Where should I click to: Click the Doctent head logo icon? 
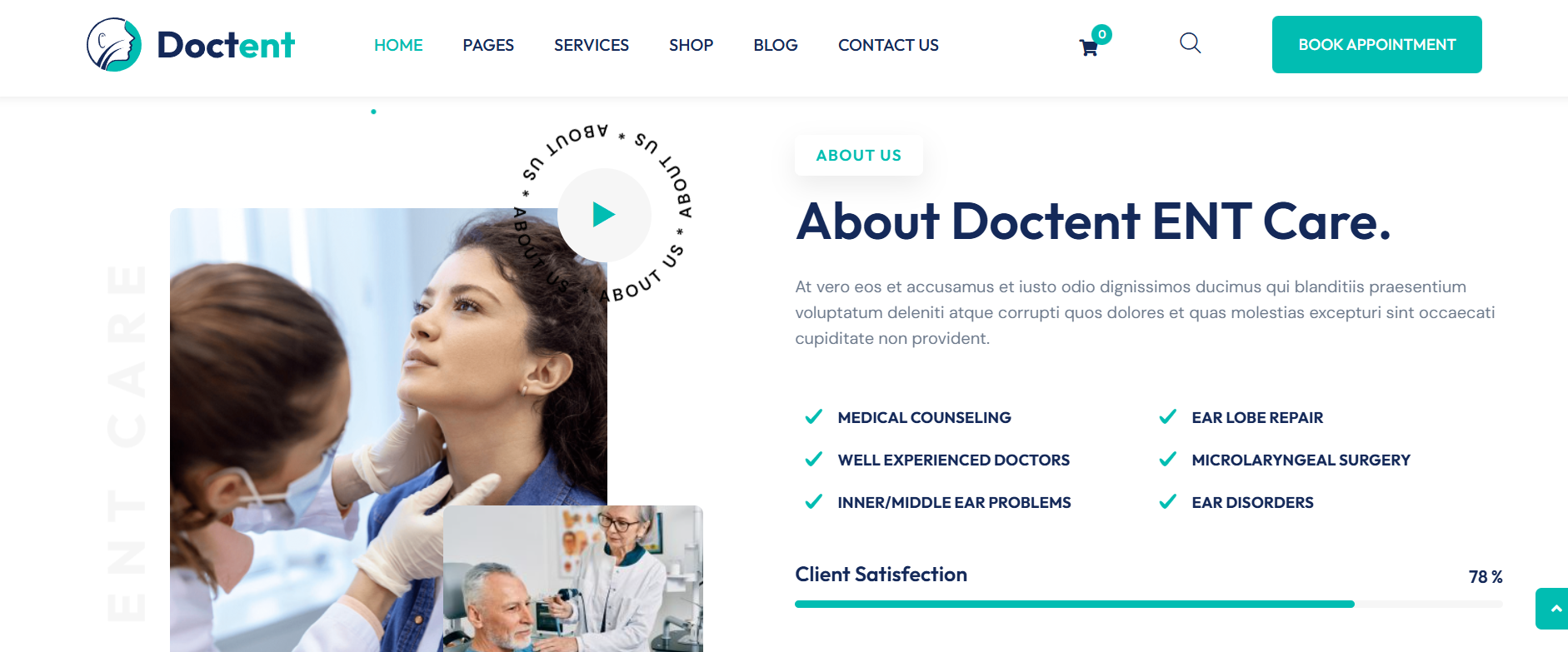click(x=114, y=45)
